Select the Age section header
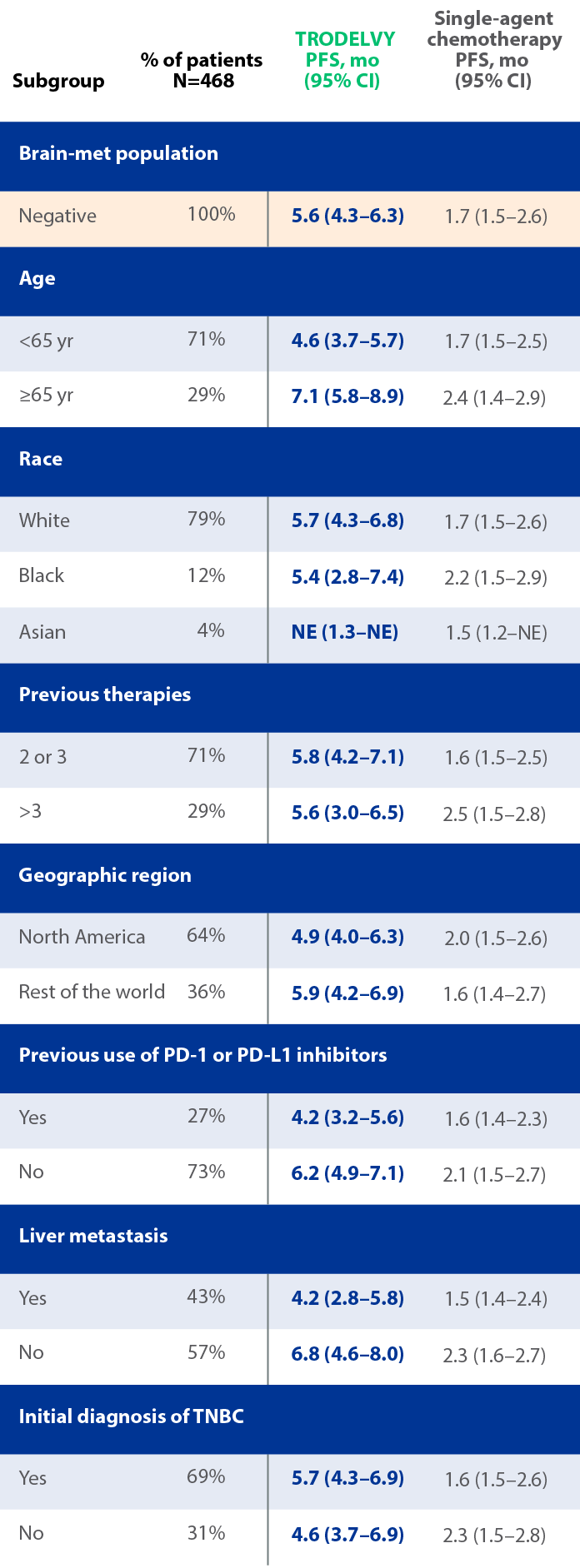This screenshot has width=580, height=1568. 37,279
